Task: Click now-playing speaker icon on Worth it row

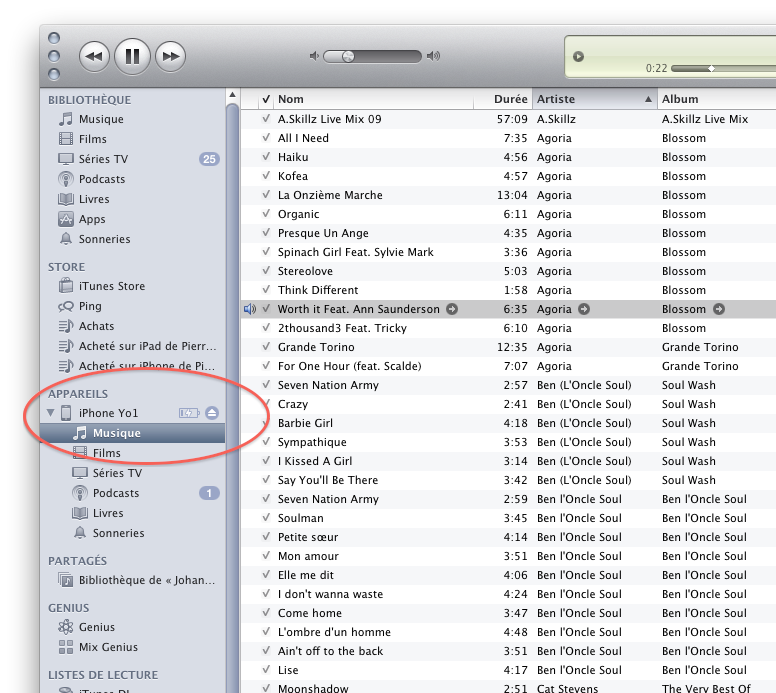Action: [x=250, y=309]
